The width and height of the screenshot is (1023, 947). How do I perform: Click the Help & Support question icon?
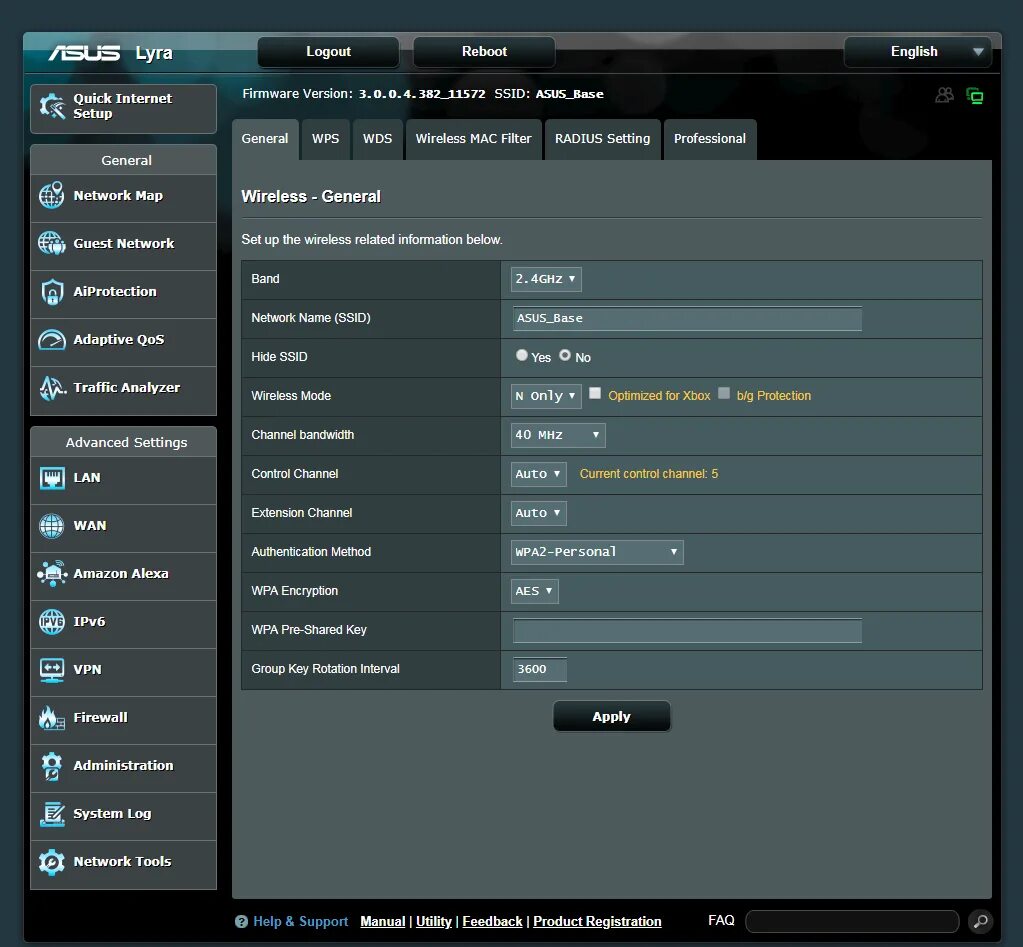241,922
